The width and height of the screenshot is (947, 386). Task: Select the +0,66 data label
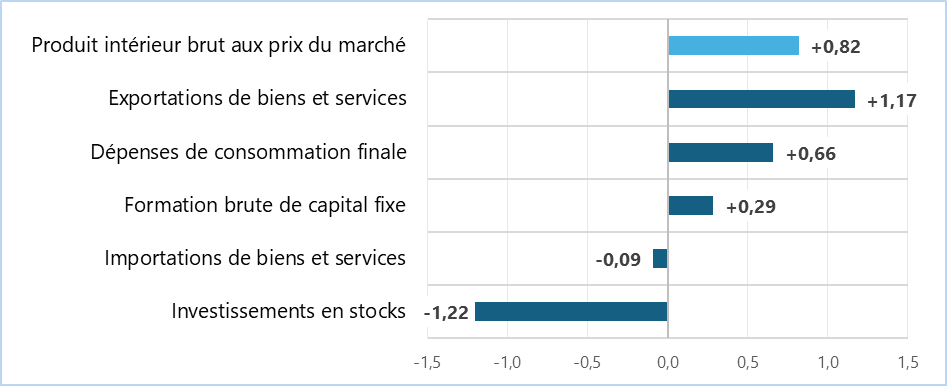[811, 154]
